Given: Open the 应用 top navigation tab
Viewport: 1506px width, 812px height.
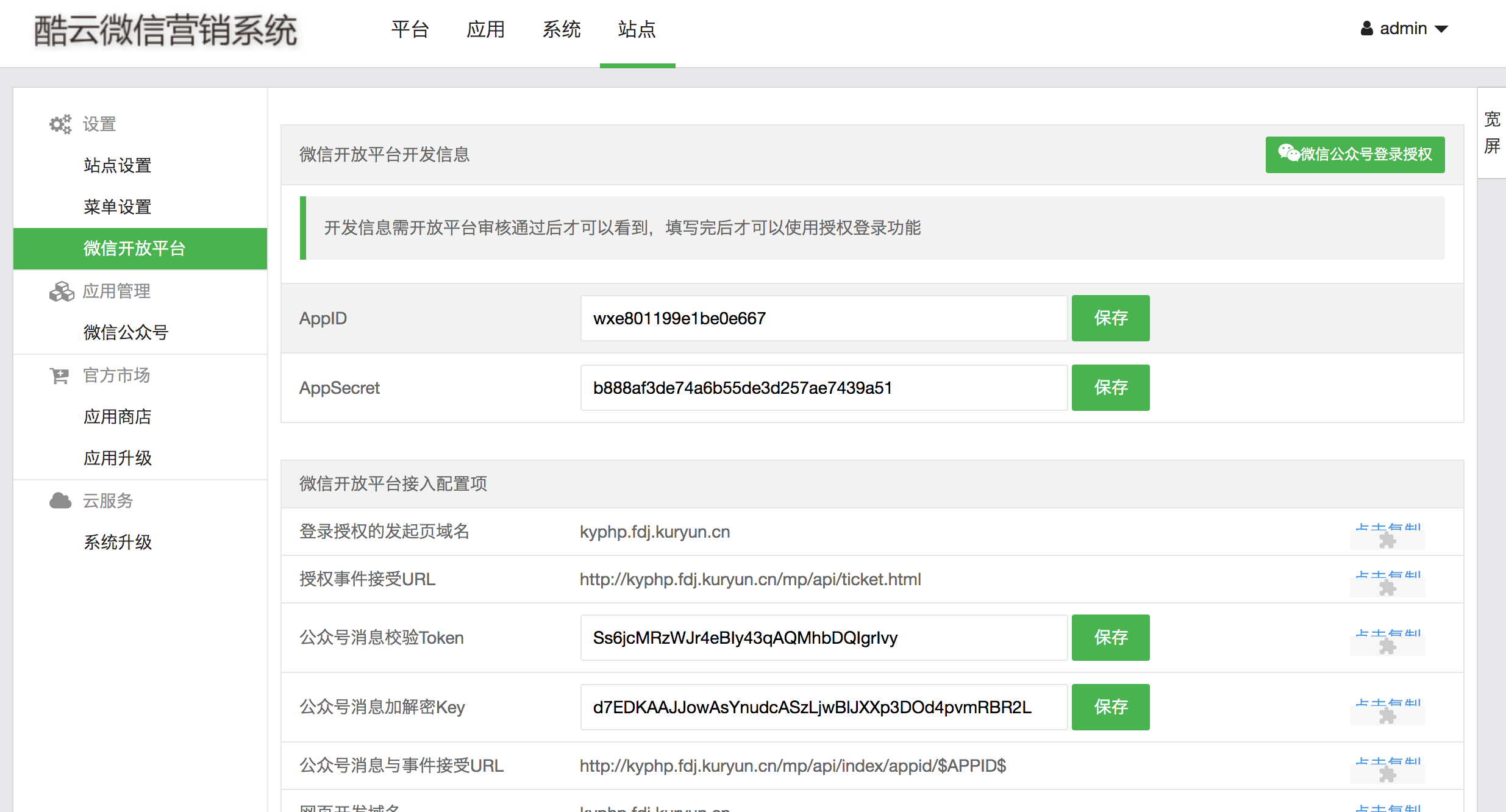Looking at the screenshot, I should tap(486, 29).
